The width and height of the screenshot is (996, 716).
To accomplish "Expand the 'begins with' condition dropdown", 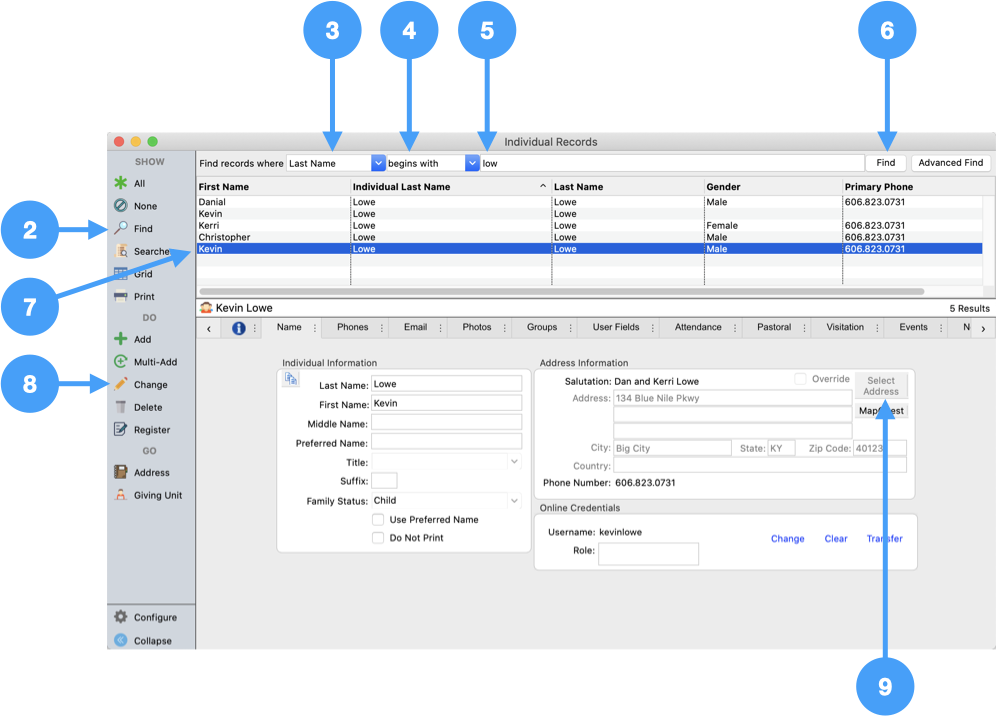I will click(x=472, y=163).
